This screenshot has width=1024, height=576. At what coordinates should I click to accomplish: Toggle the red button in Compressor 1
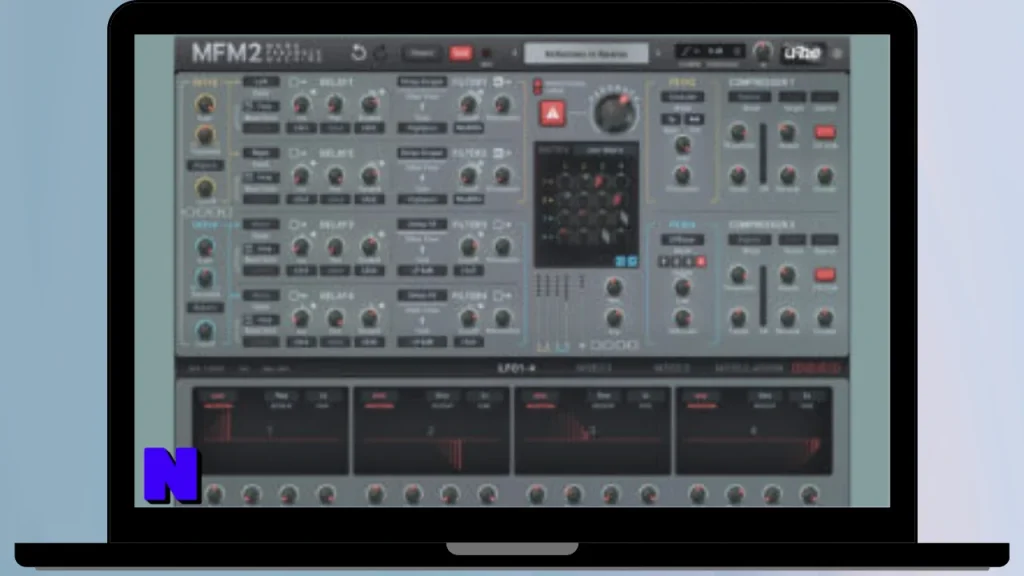(x=825, y=133)
